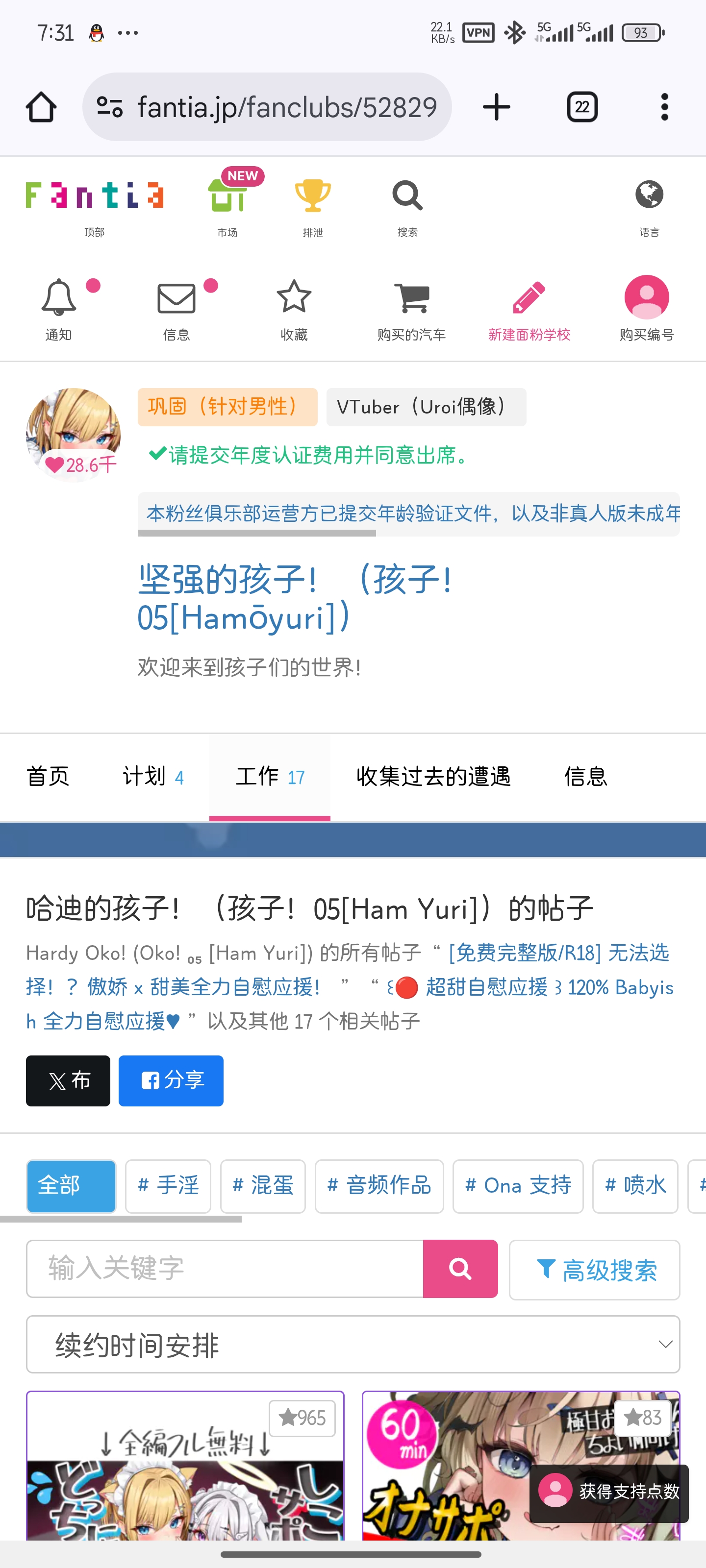Screen dimensions: 706x1568
Task: Tap the magnifier search icon in header
Action: [x=407, y=196]
